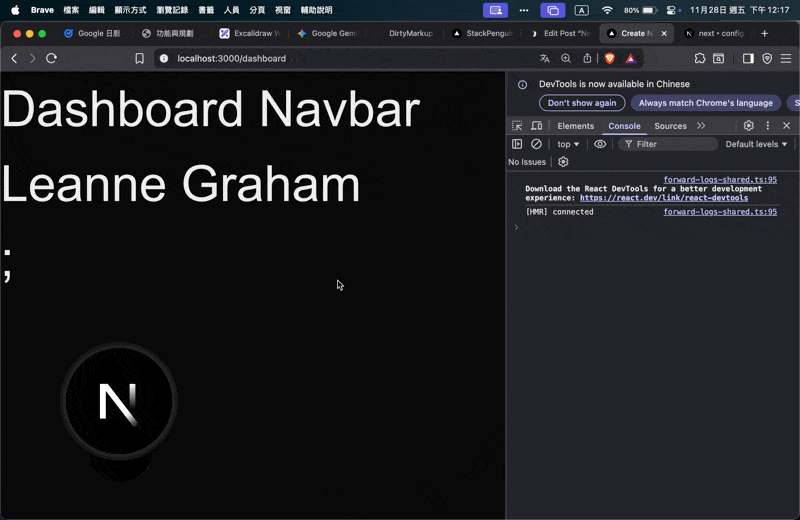Expand the Default levels log dropdown

[x=756, y=144]
